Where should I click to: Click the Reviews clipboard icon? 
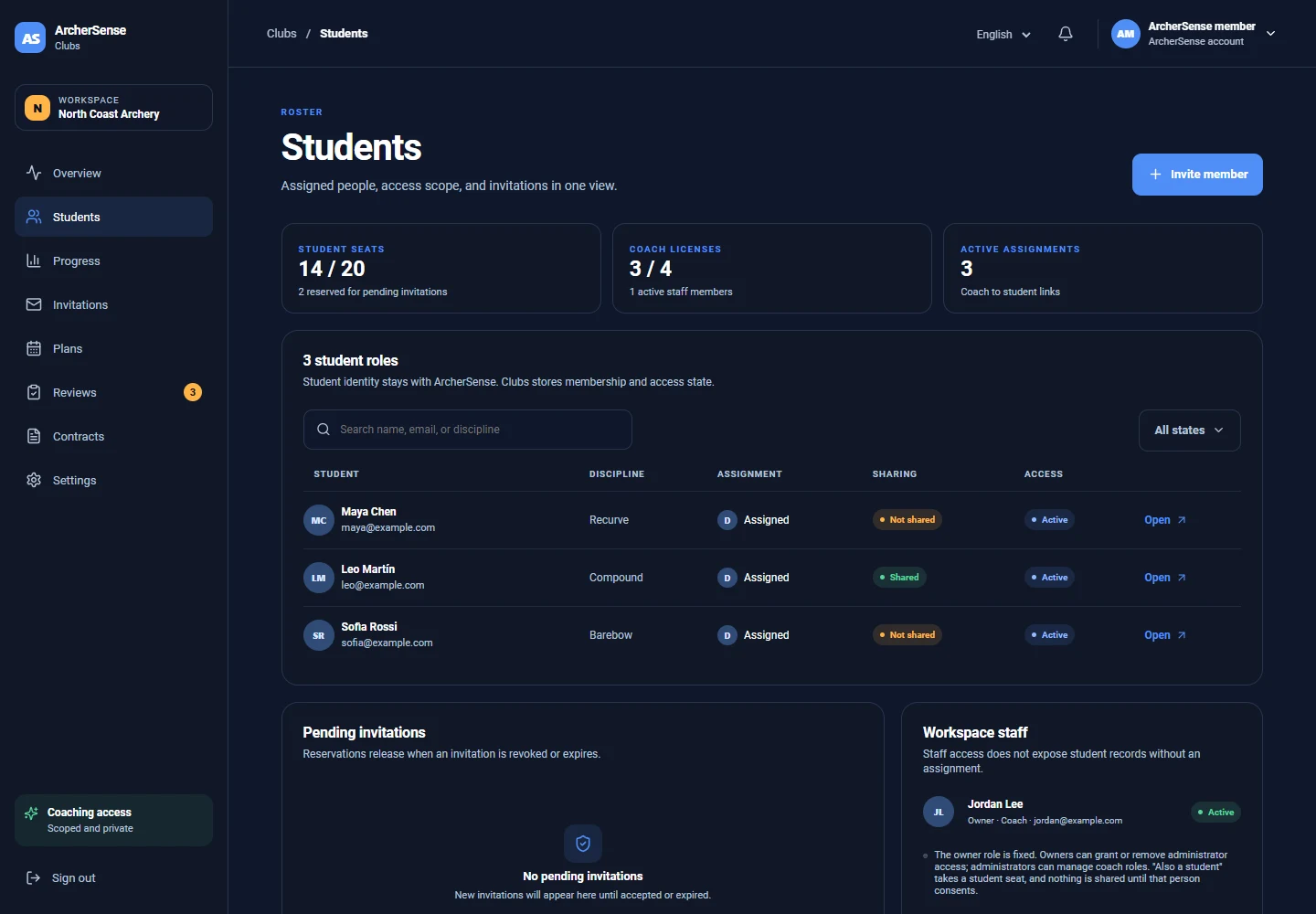click(34, 392)
